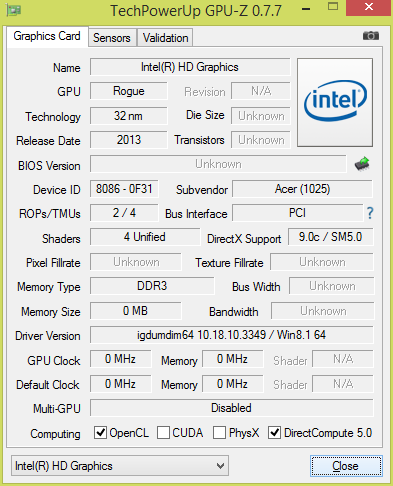
Task: Click the ROPs/TMUs value 2 / 4
Action: pyautogui.click(x=124, y=213)
